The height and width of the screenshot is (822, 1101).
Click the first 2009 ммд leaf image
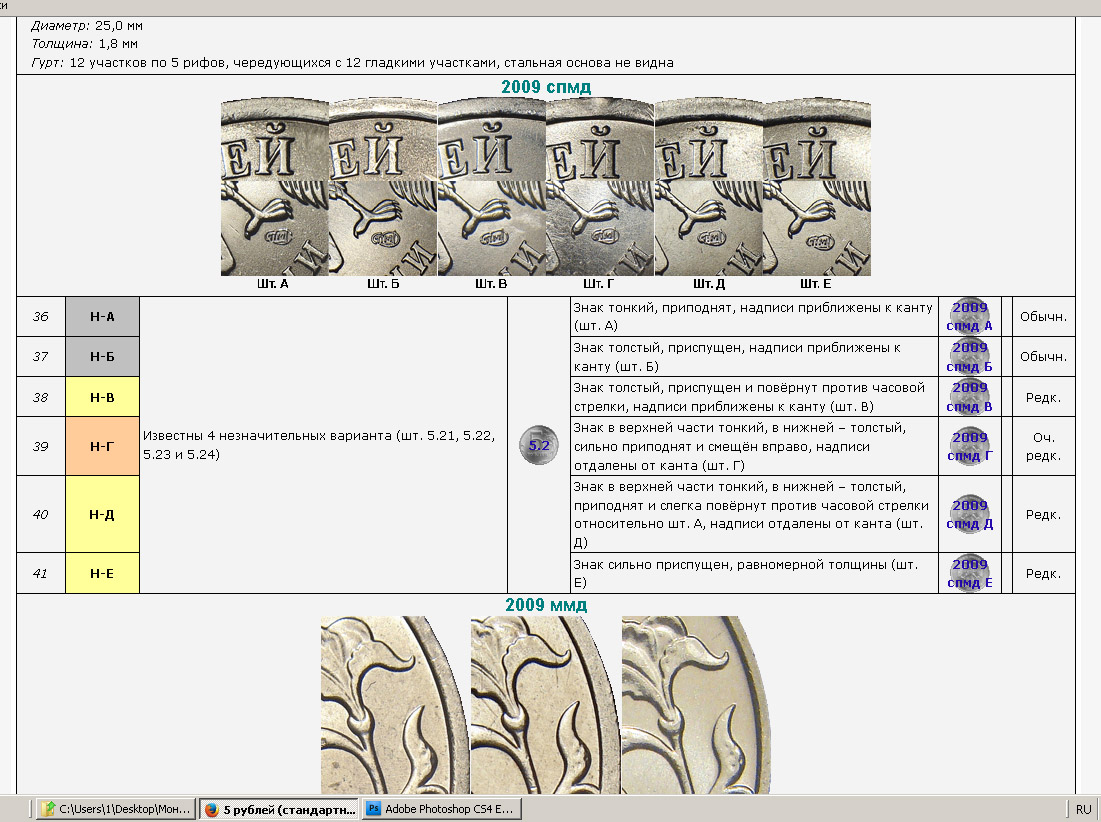(x=395, y=705)
